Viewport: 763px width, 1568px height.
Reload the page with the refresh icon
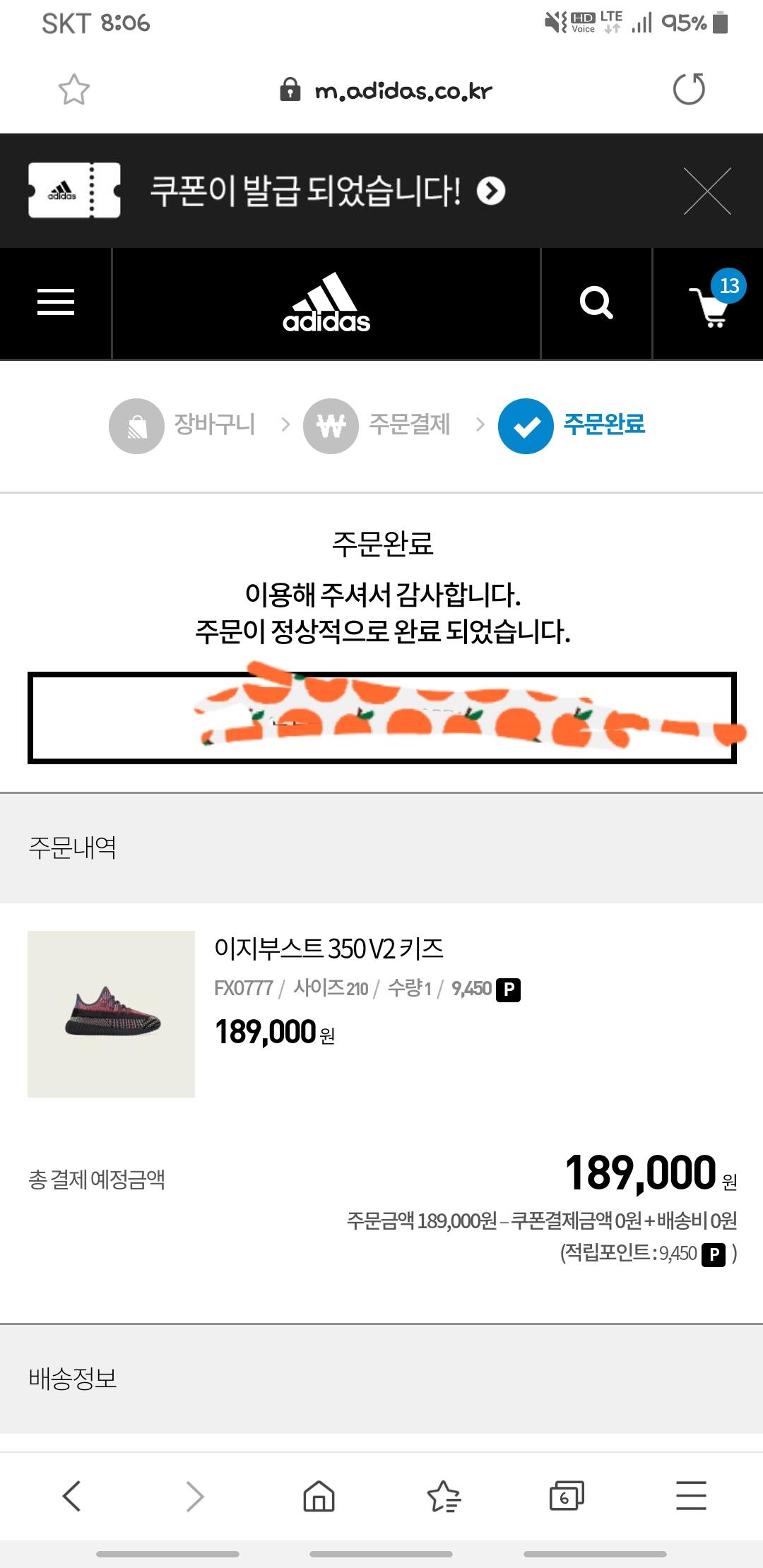[x=689, y=89]
